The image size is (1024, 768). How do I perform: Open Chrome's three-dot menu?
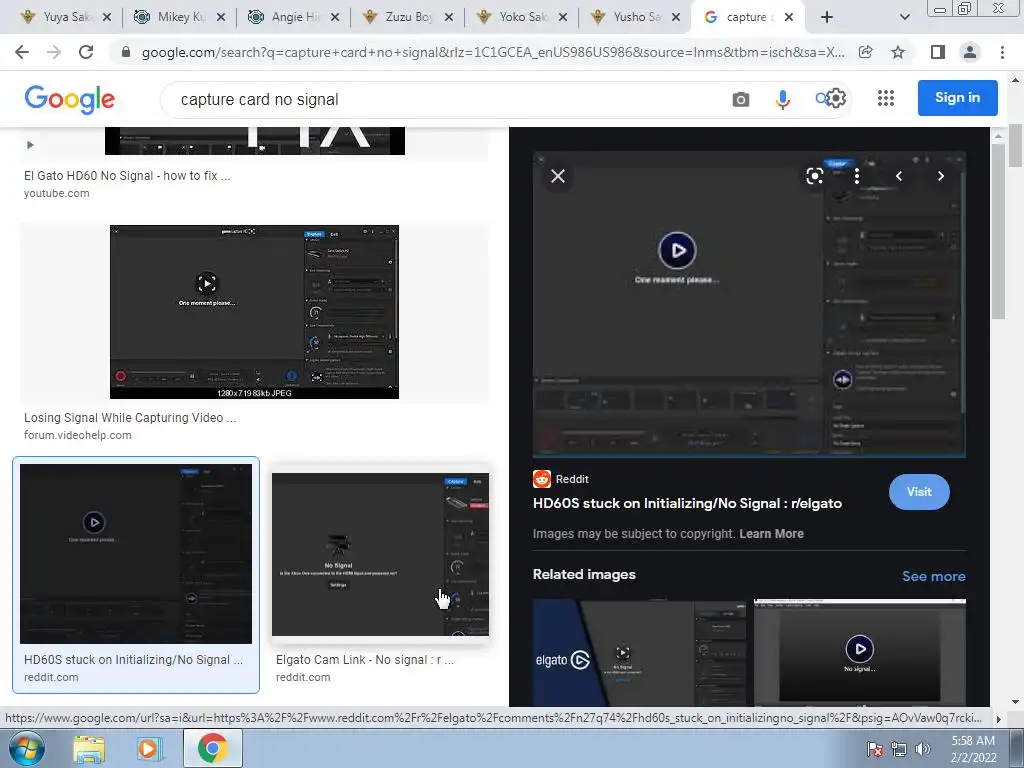coord(1002,52)
